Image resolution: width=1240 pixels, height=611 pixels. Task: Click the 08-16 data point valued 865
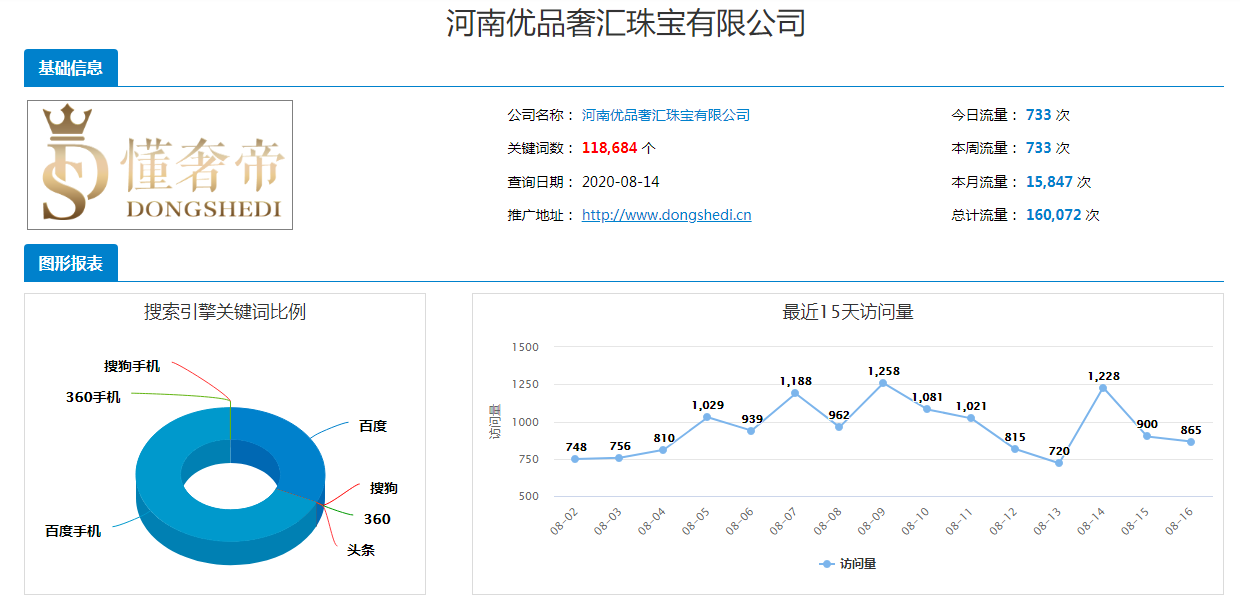(1191, 442)
